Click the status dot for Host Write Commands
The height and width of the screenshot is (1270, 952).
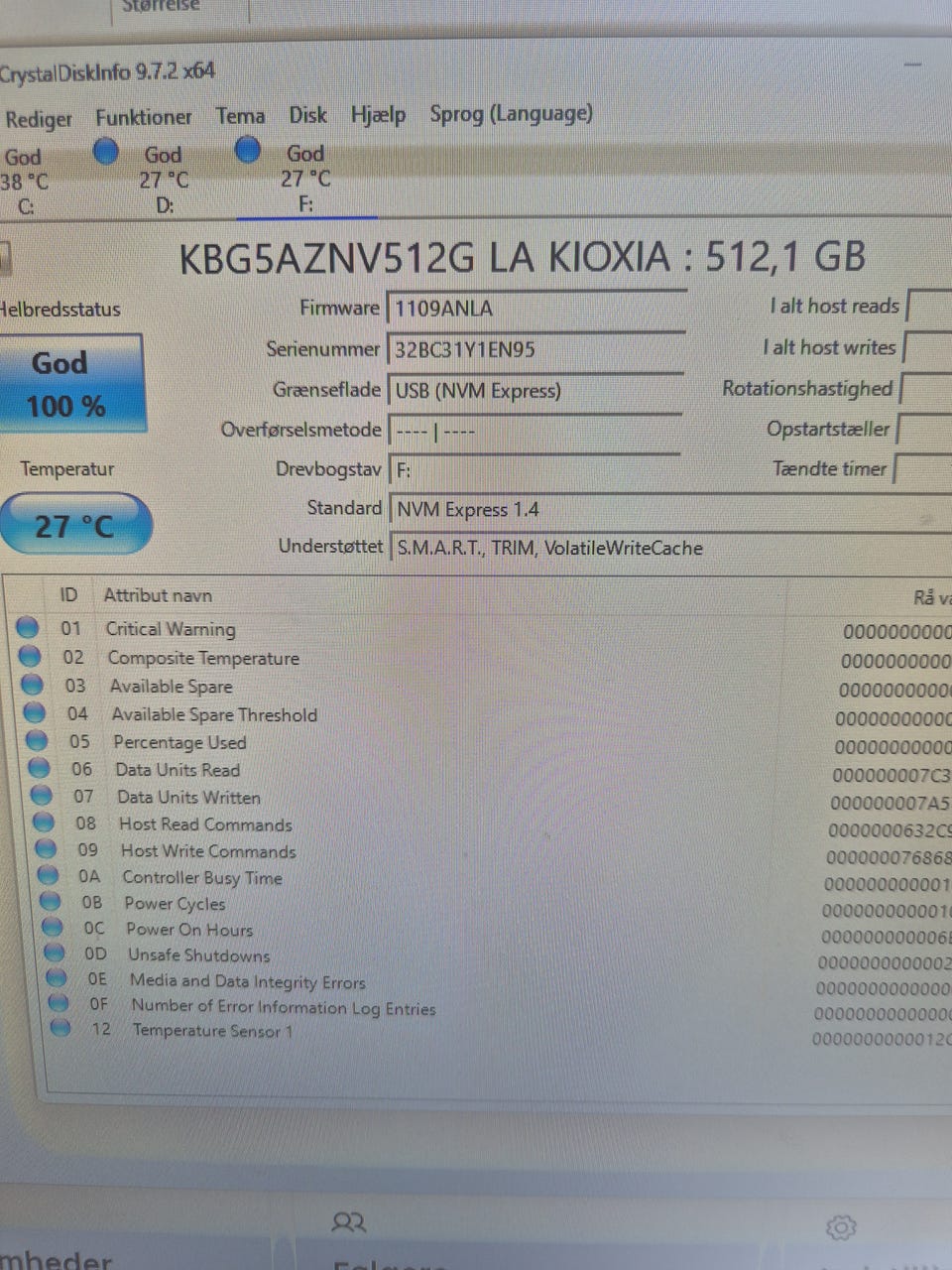pyautogui.click(x=46, y=849)
